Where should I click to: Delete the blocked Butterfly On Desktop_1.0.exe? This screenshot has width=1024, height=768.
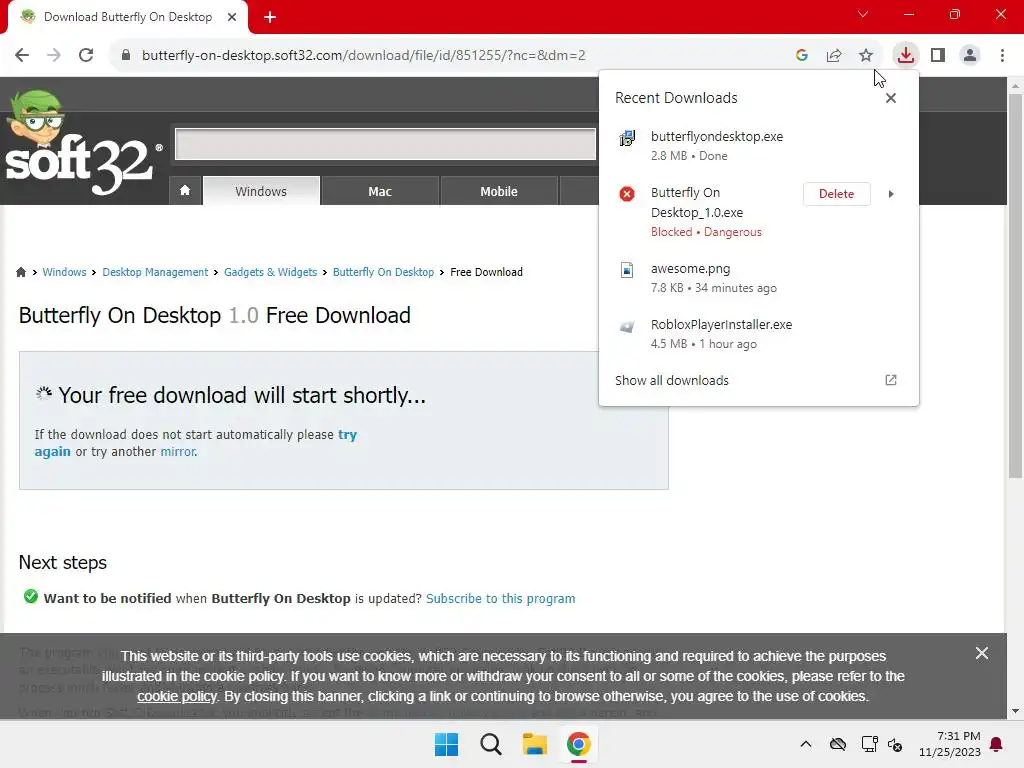(x=837, y=194)
